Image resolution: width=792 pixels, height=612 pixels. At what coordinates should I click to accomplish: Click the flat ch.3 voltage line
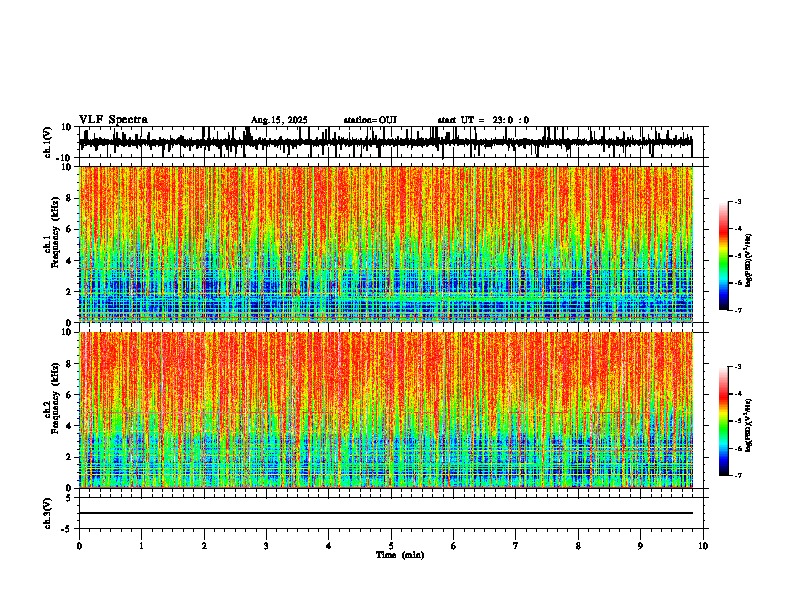(386, 513)
